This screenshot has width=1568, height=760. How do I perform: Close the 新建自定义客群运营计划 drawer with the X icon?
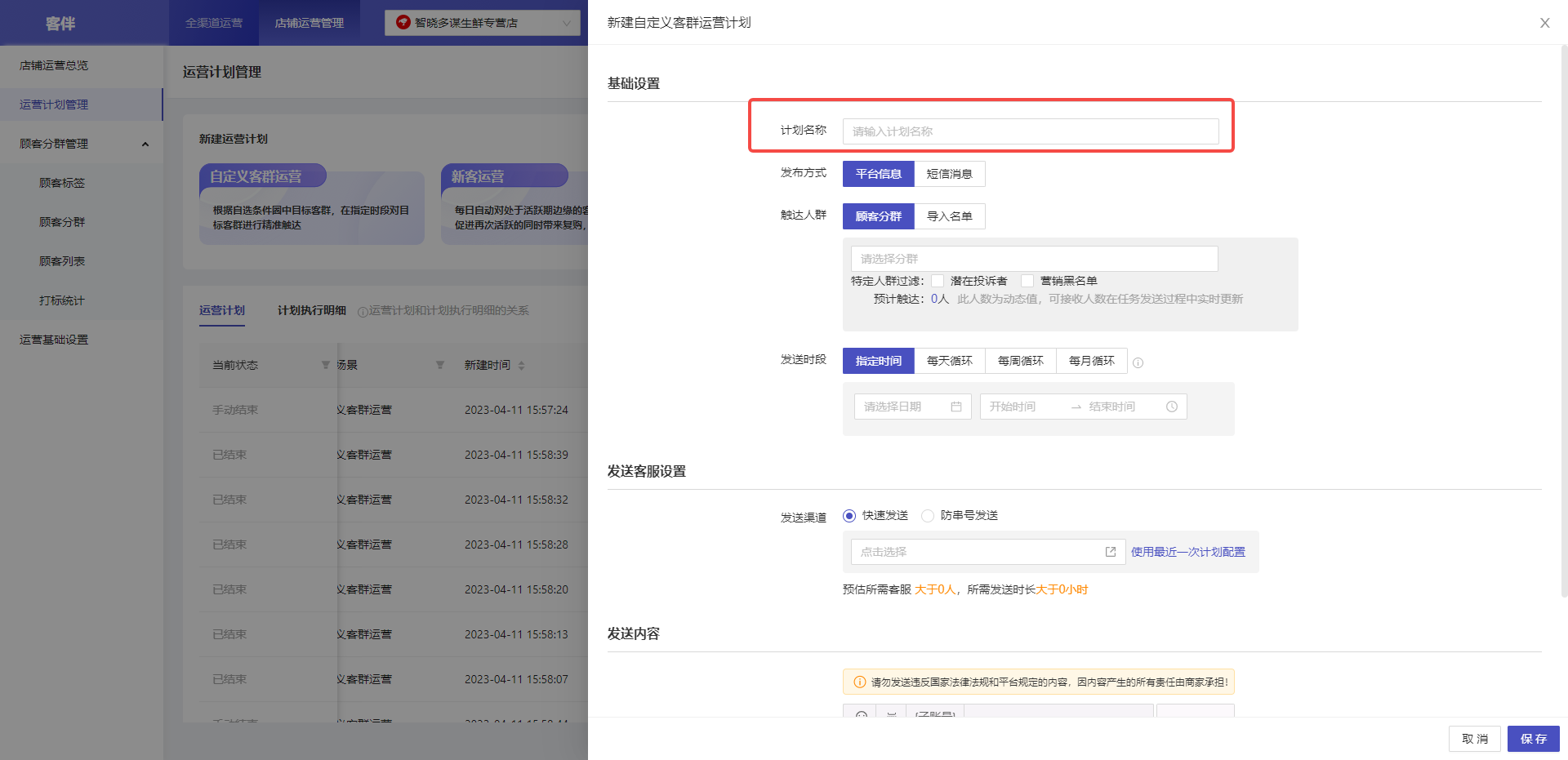point(1544,23)
